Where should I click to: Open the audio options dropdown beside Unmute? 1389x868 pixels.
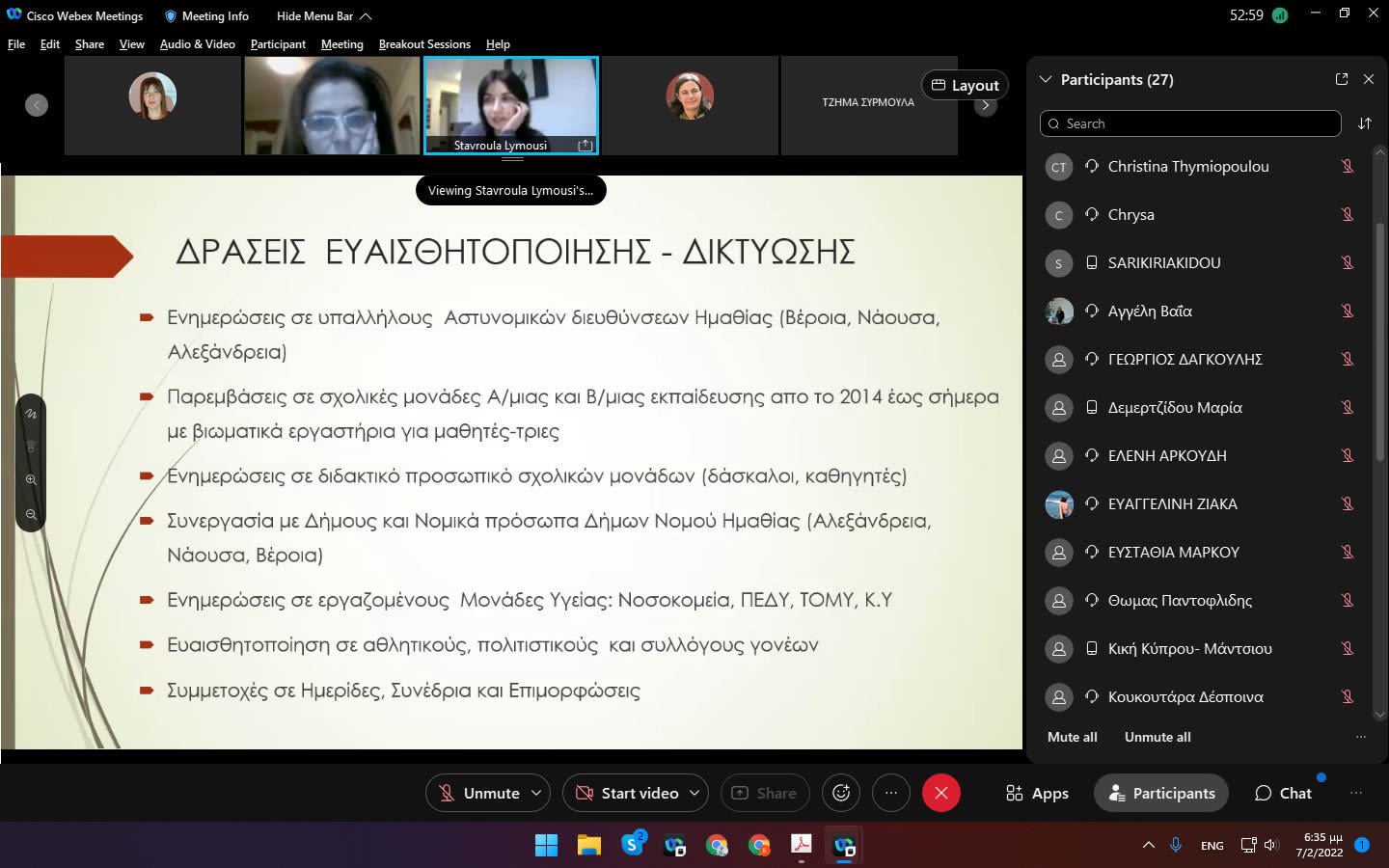(x=536, y=793)
